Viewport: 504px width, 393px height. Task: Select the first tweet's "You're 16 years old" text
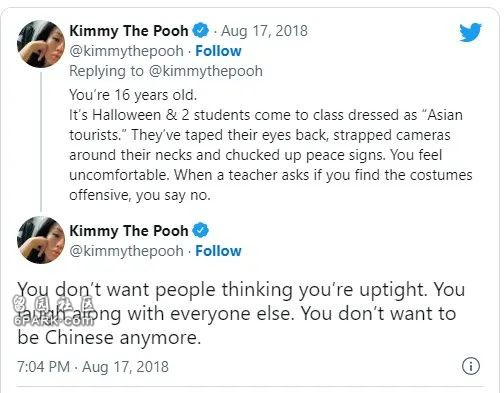click(x=133, y=95)
